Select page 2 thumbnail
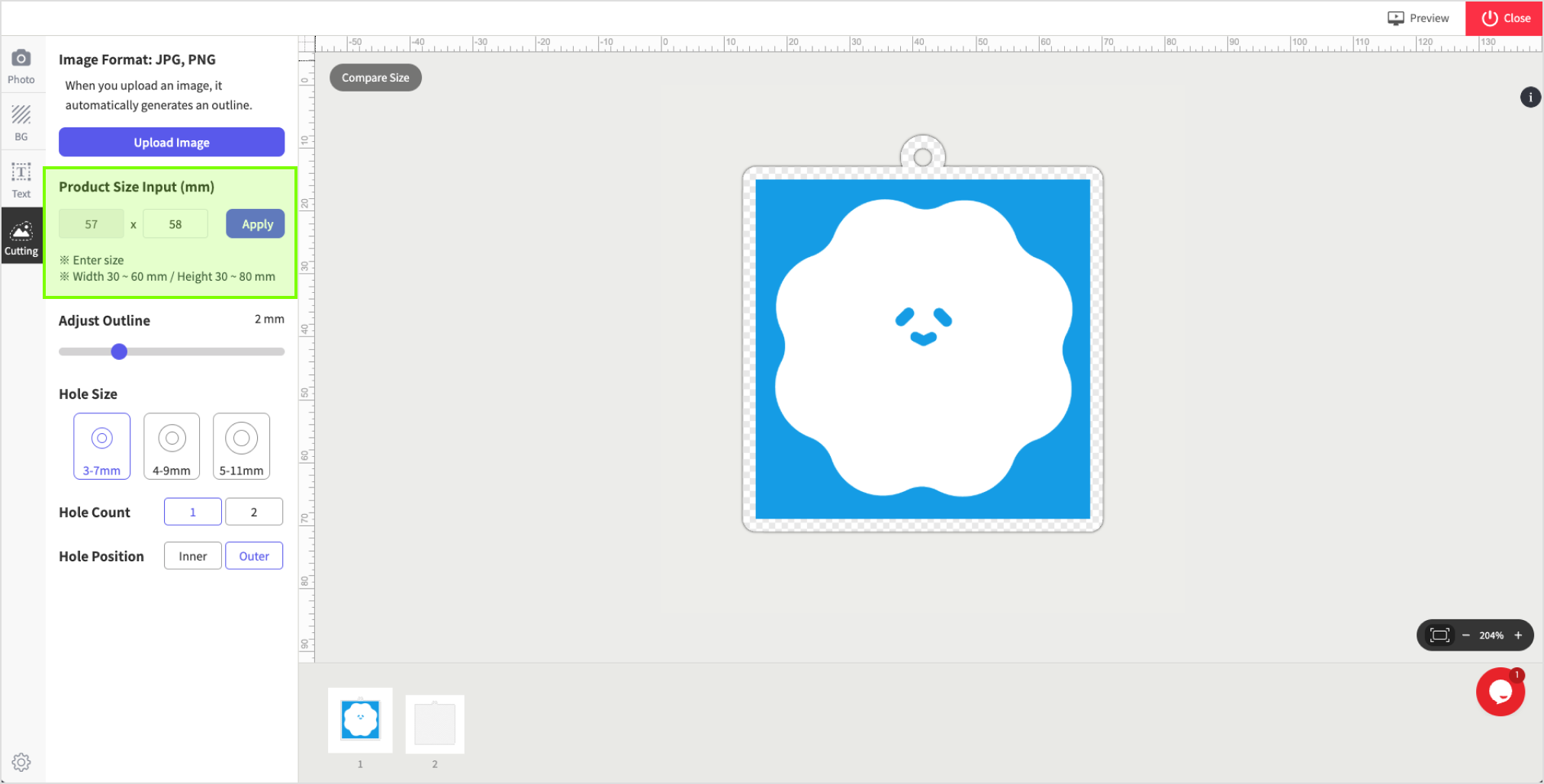 [435, 724]
